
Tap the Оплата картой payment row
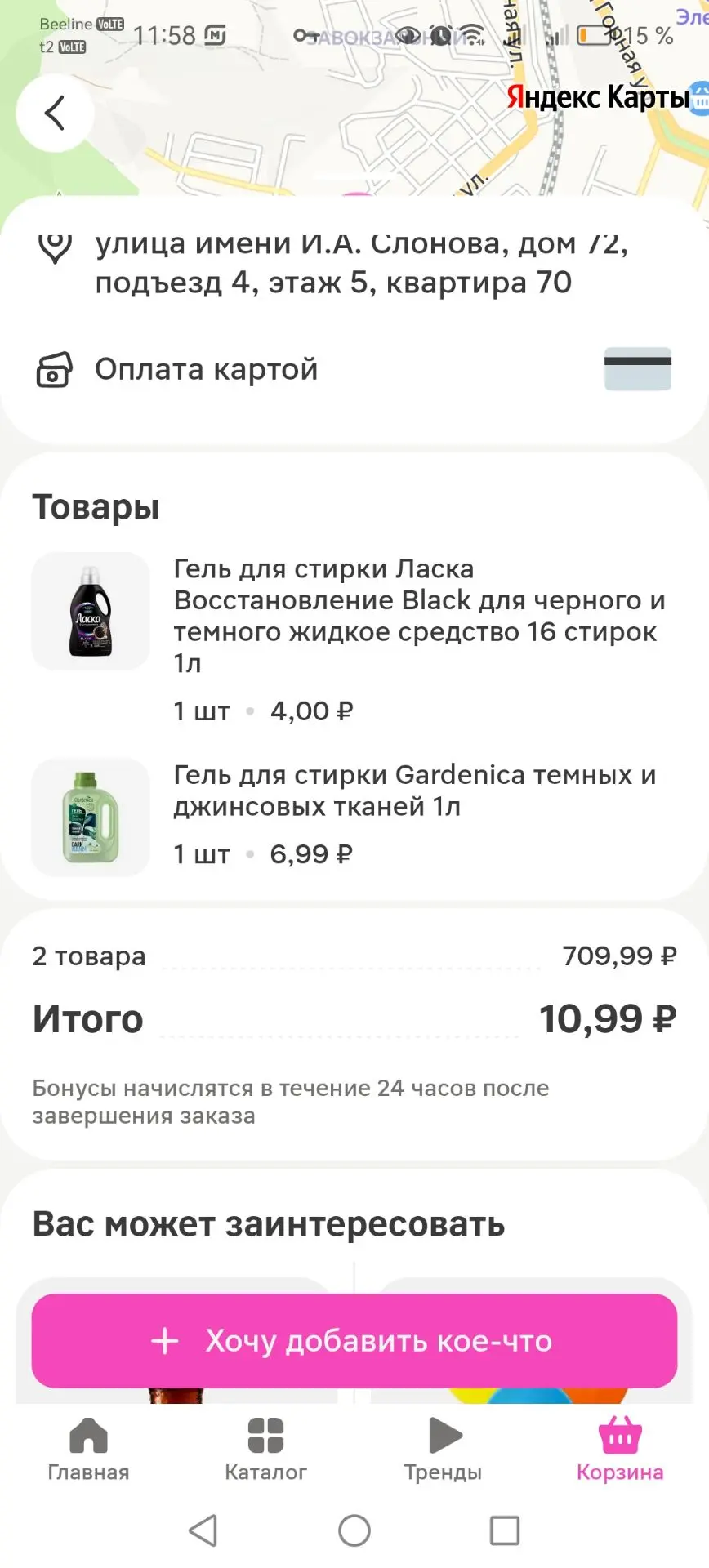354,369
